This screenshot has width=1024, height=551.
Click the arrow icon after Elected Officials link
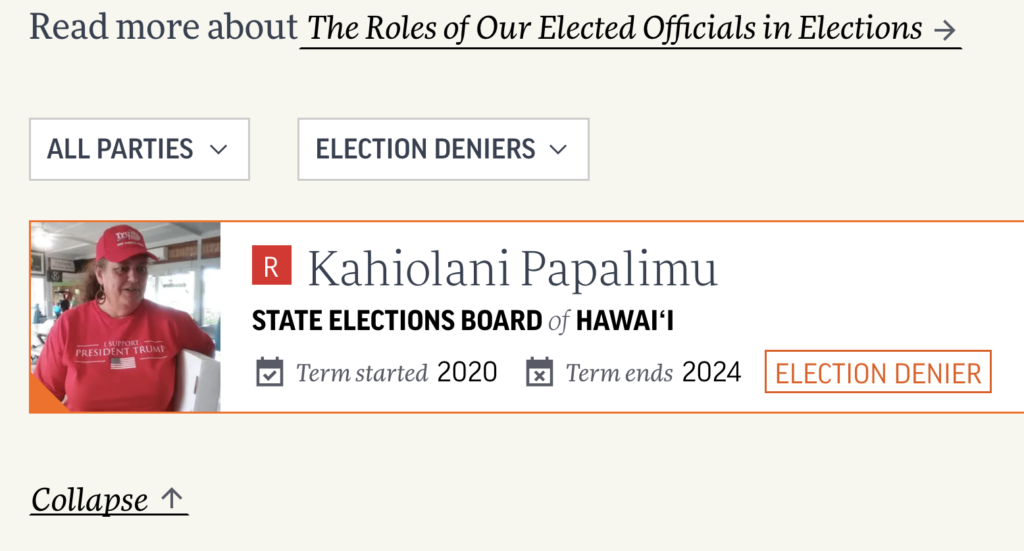pos(944,30)
